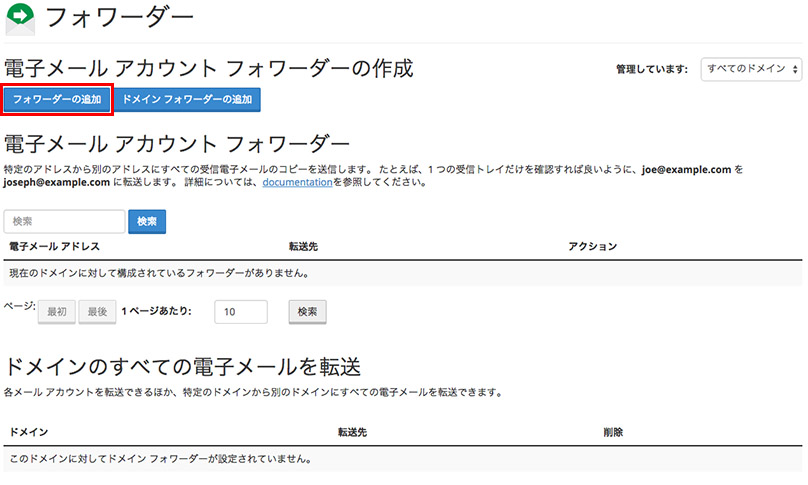Click 転送先 header in domain forwarders table
This screenshot has height=485, width=808.
(352, 432)
